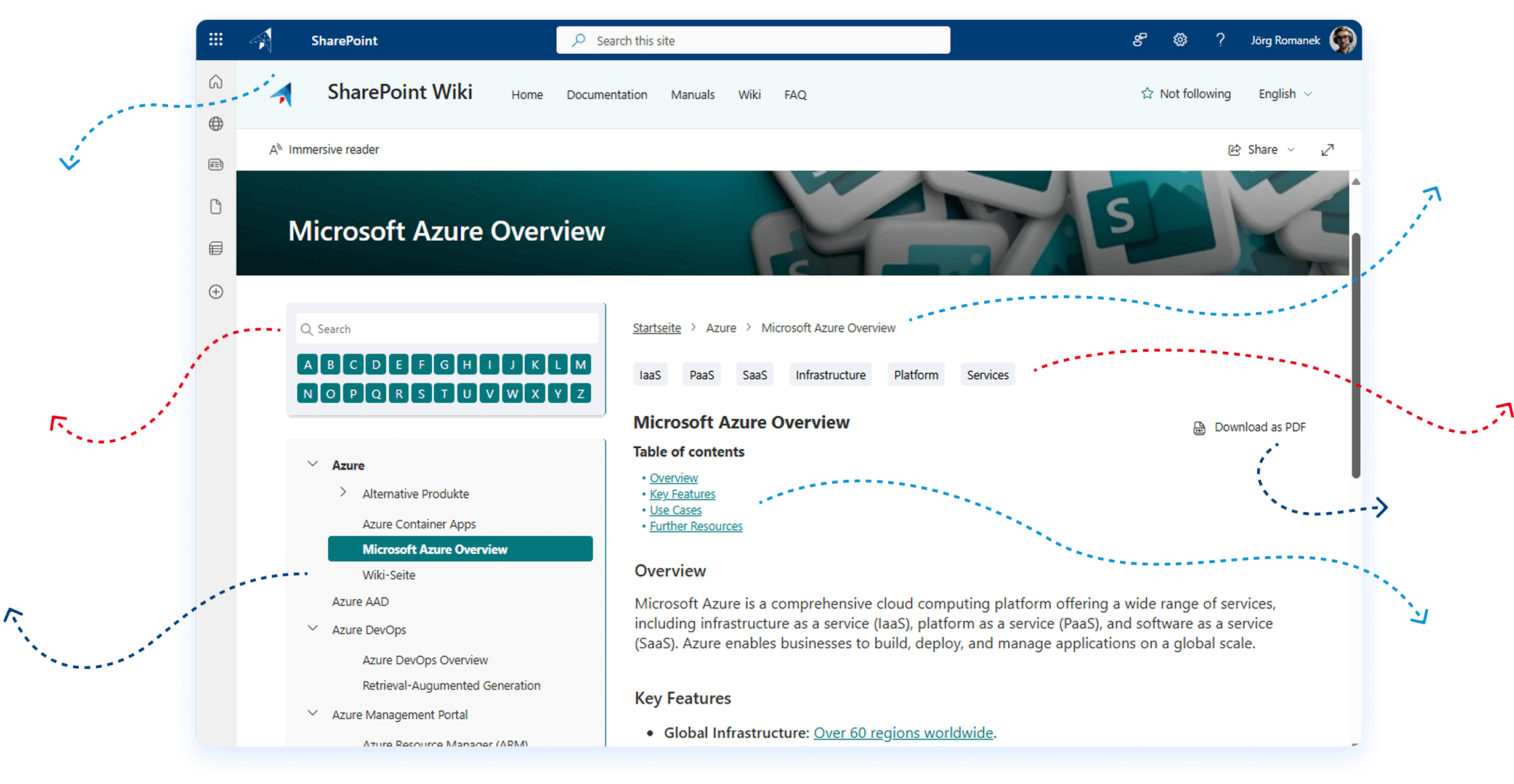
Task: Click the expand to full-screen arrow icon
Action: (1327, 150)
